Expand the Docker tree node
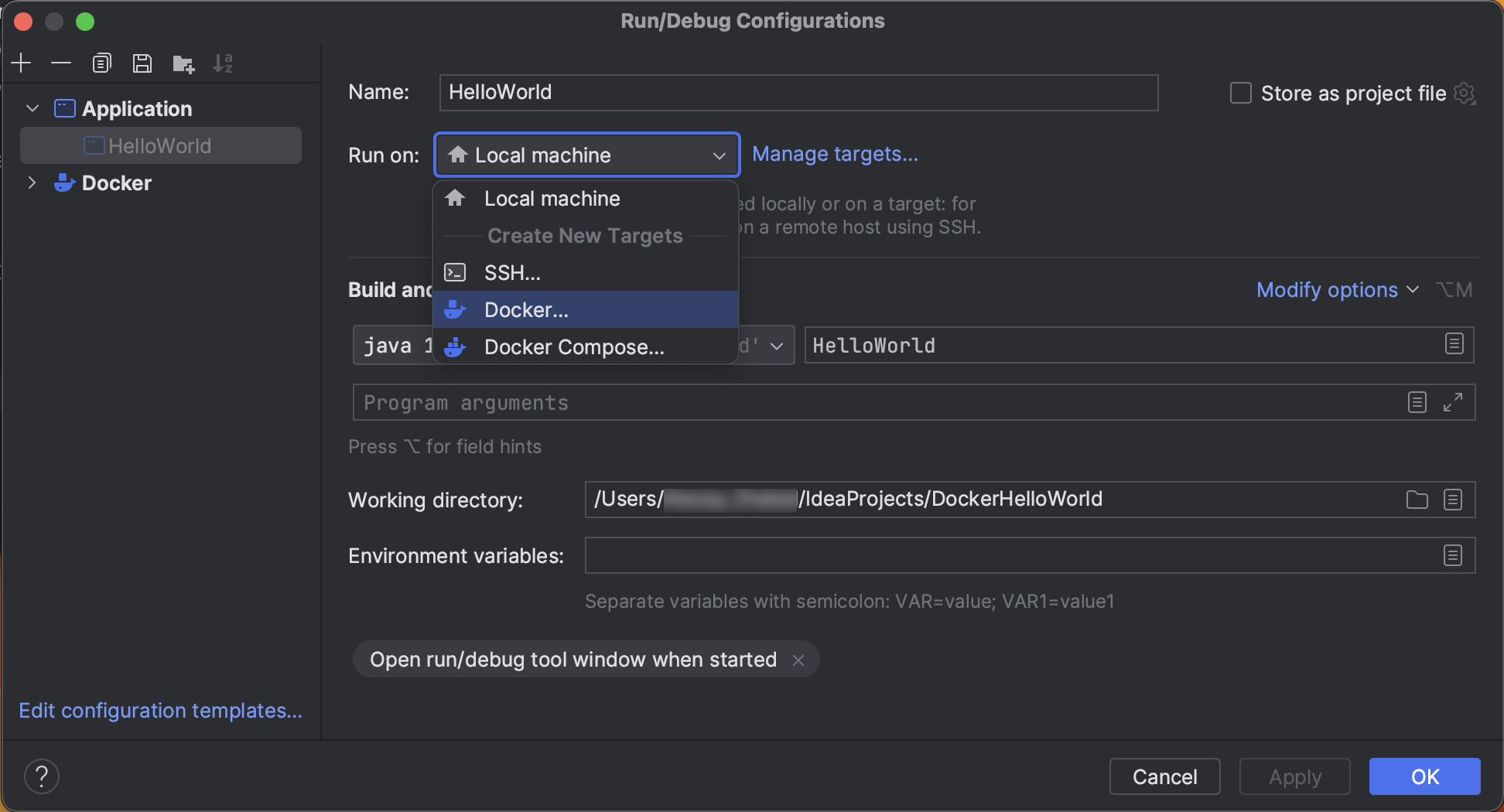 coord(32,183)
